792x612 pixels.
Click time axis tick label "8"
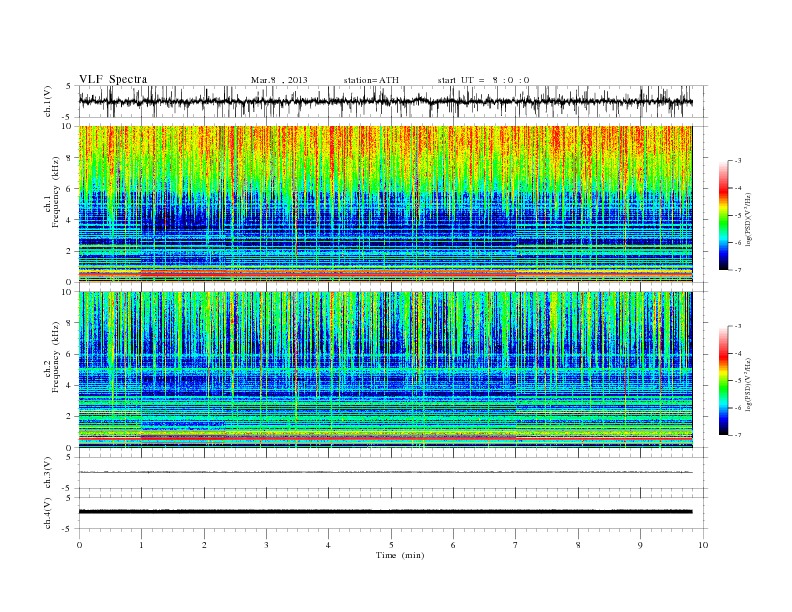(x=578, y=545)
